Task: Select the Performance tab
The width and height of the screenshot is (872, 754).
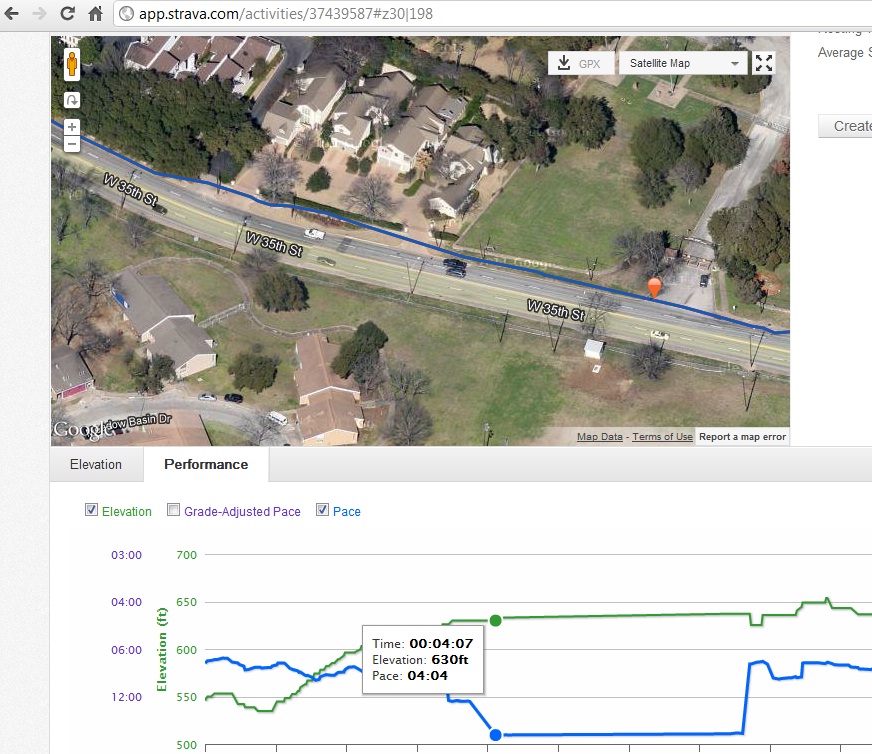Action: click(206, 464)
